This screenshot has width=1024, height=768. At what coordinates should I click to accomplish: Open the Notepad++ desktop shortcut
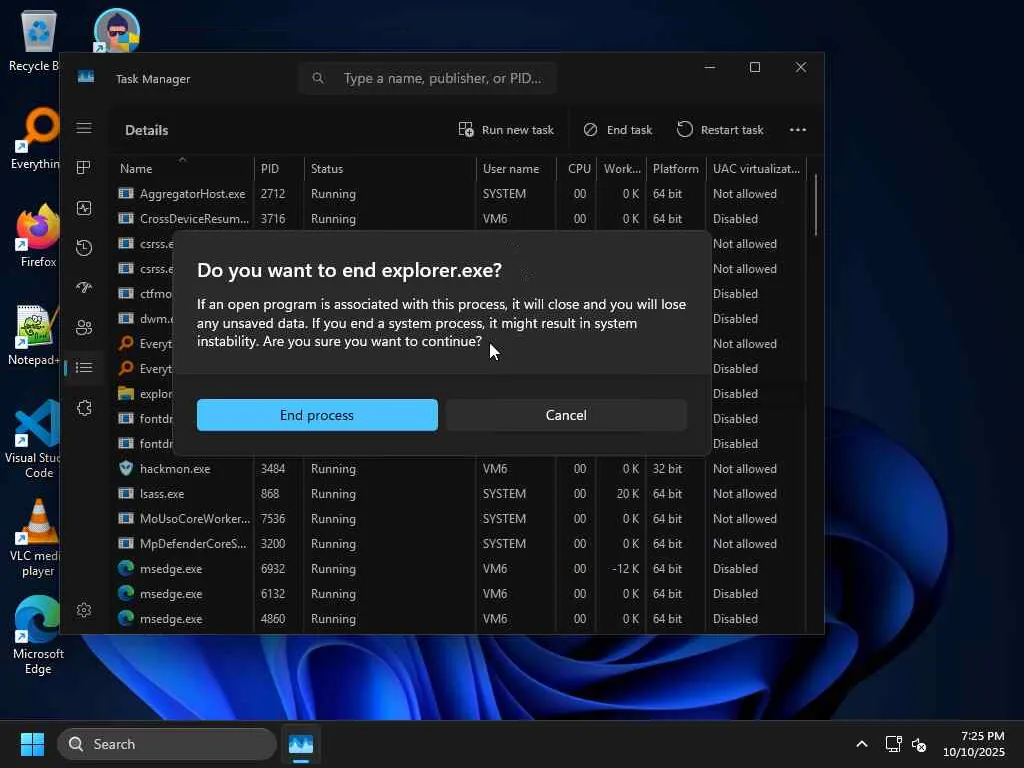pos(34,334)
